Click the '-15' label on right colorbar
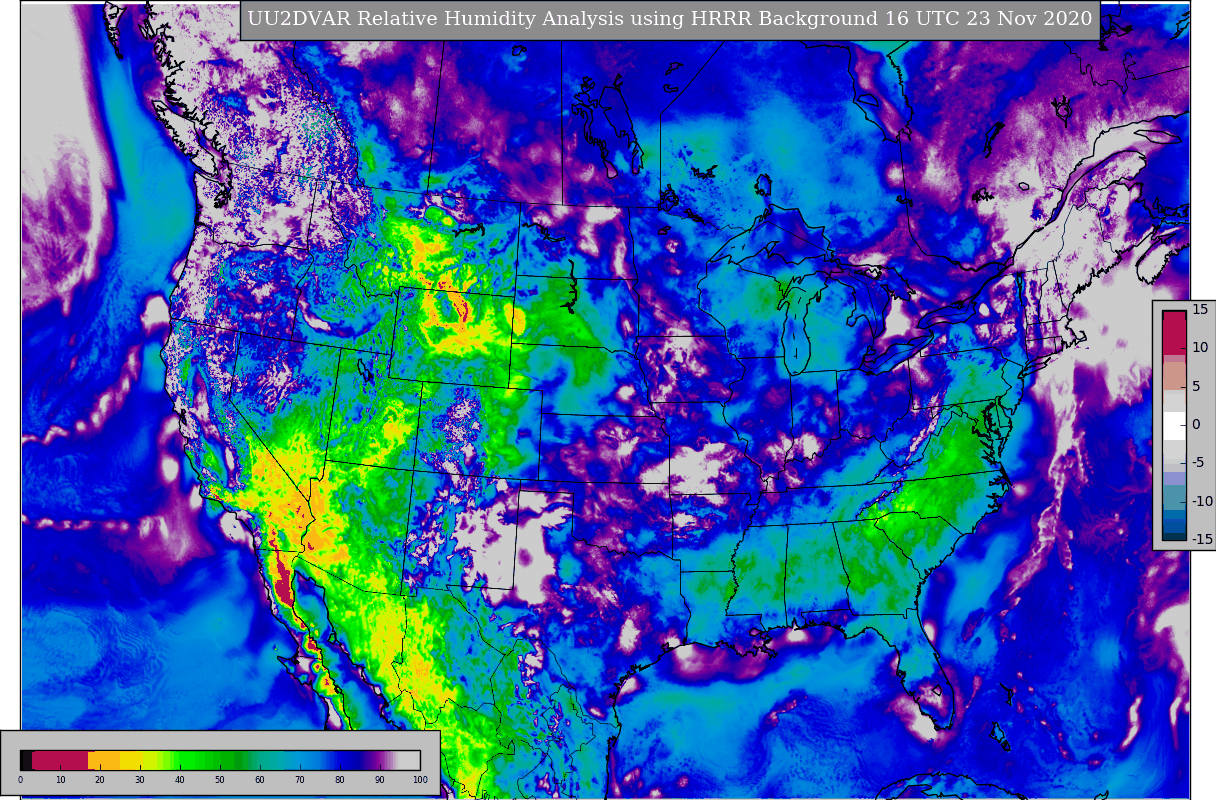 (1203, 539)
